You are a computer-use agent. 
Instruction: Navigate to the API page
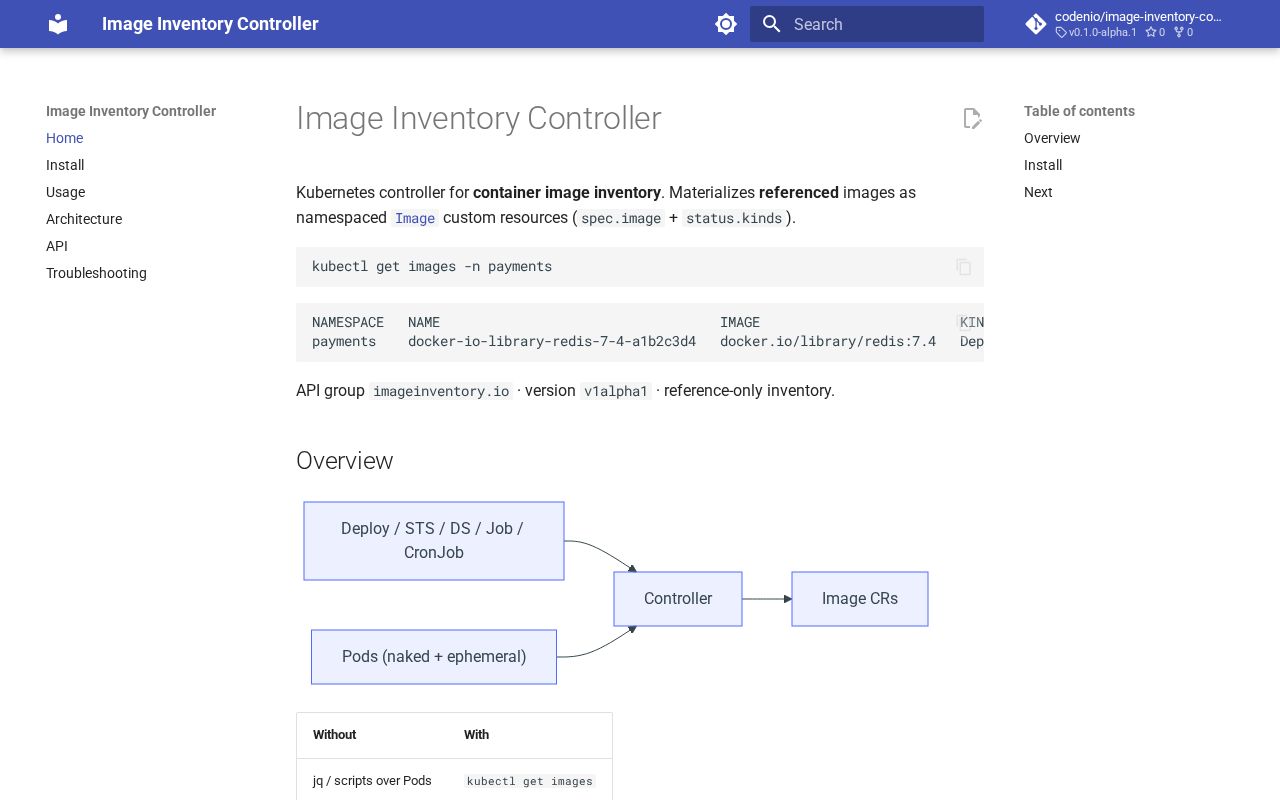pos(57,246)
